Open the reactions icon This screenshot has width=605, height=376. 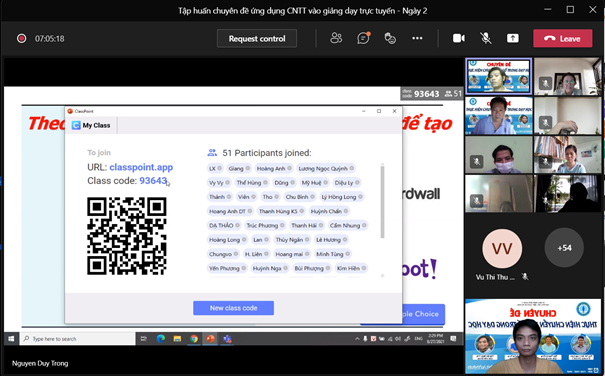390,38
